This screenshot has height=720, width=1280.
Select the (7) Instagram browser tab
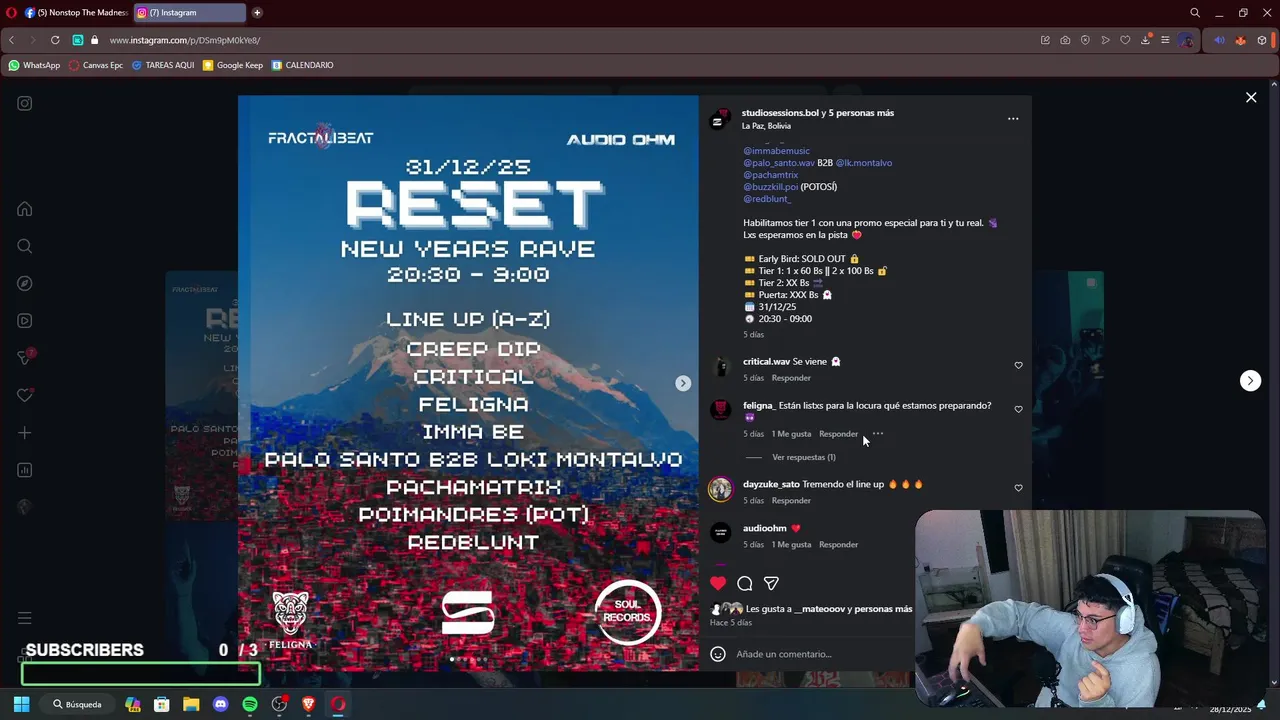pos(190,13)
